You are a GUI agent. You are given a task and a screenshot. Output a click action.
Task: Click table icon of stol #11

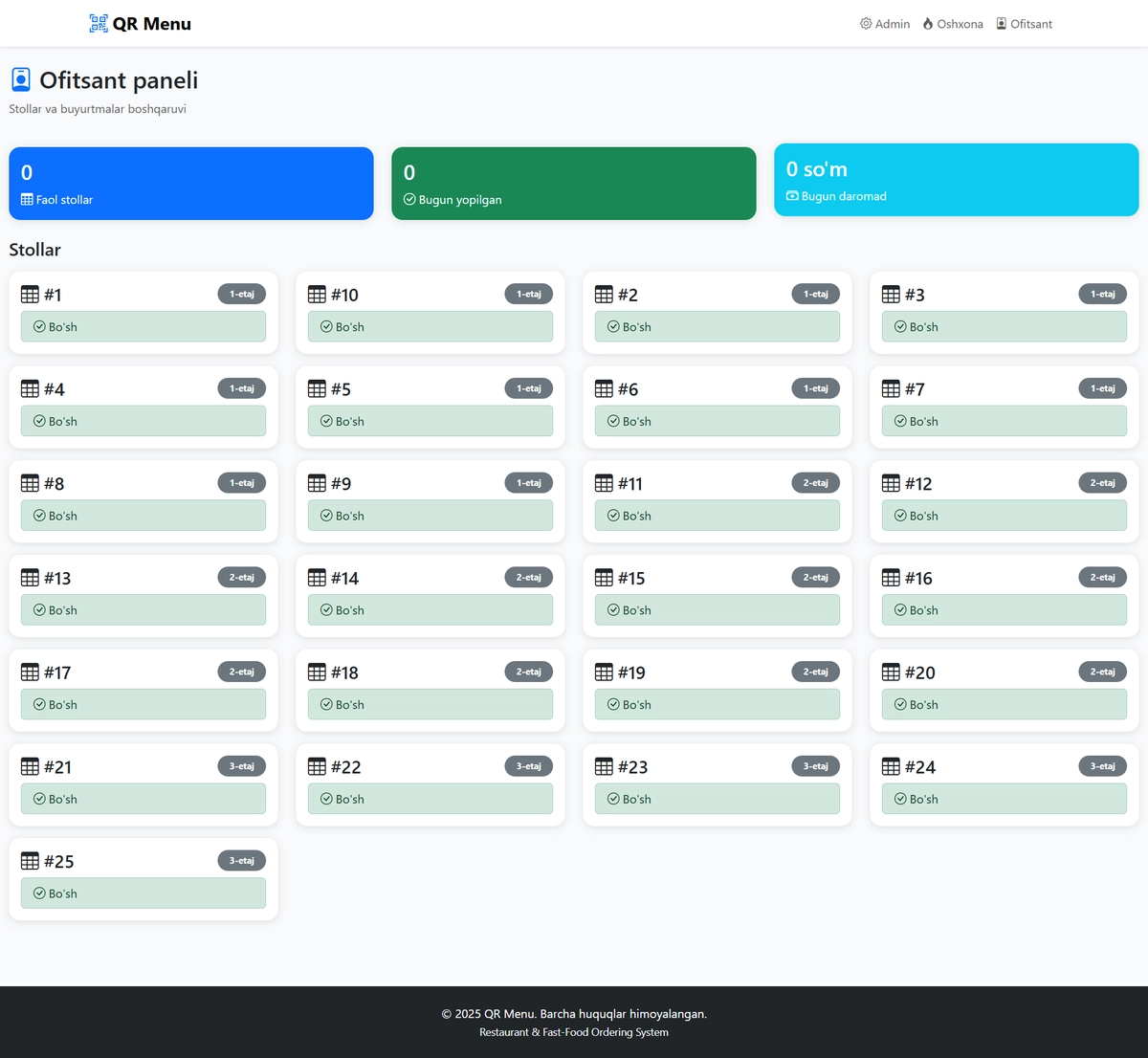[604, 484]
